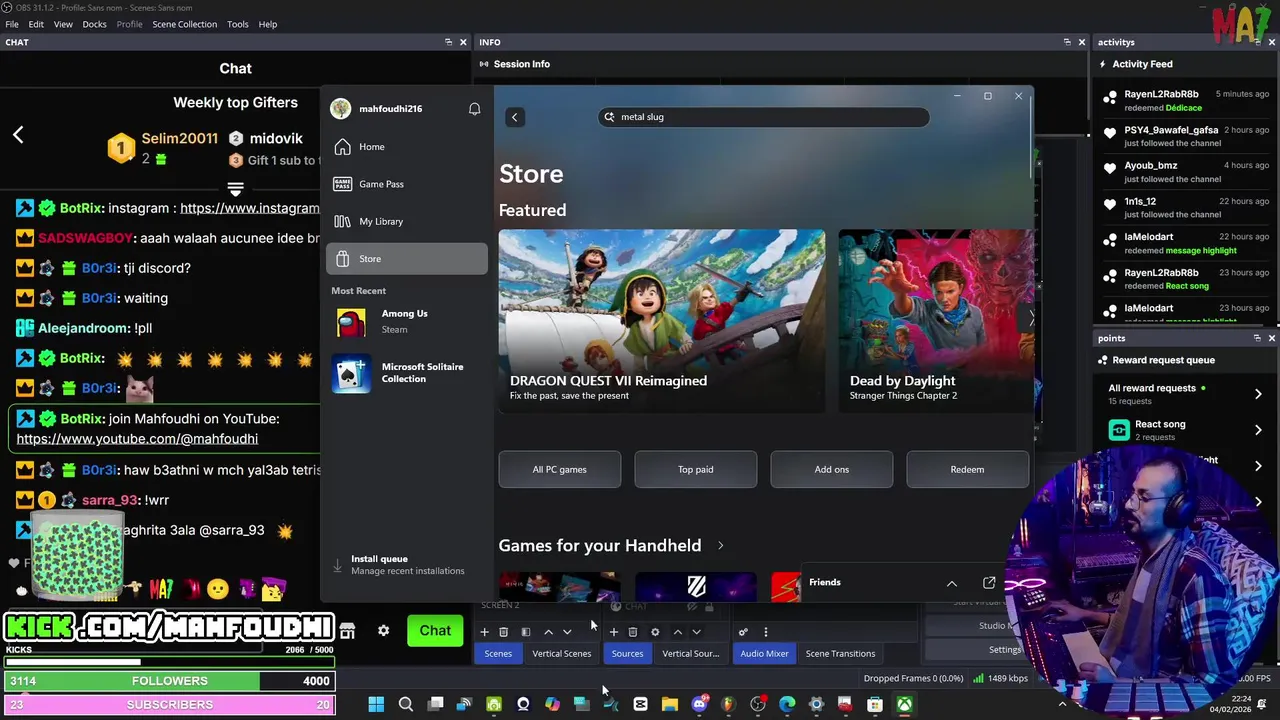Click metal slug search field
Viewport: 1280px width, 720px height.
click(764, 117)
